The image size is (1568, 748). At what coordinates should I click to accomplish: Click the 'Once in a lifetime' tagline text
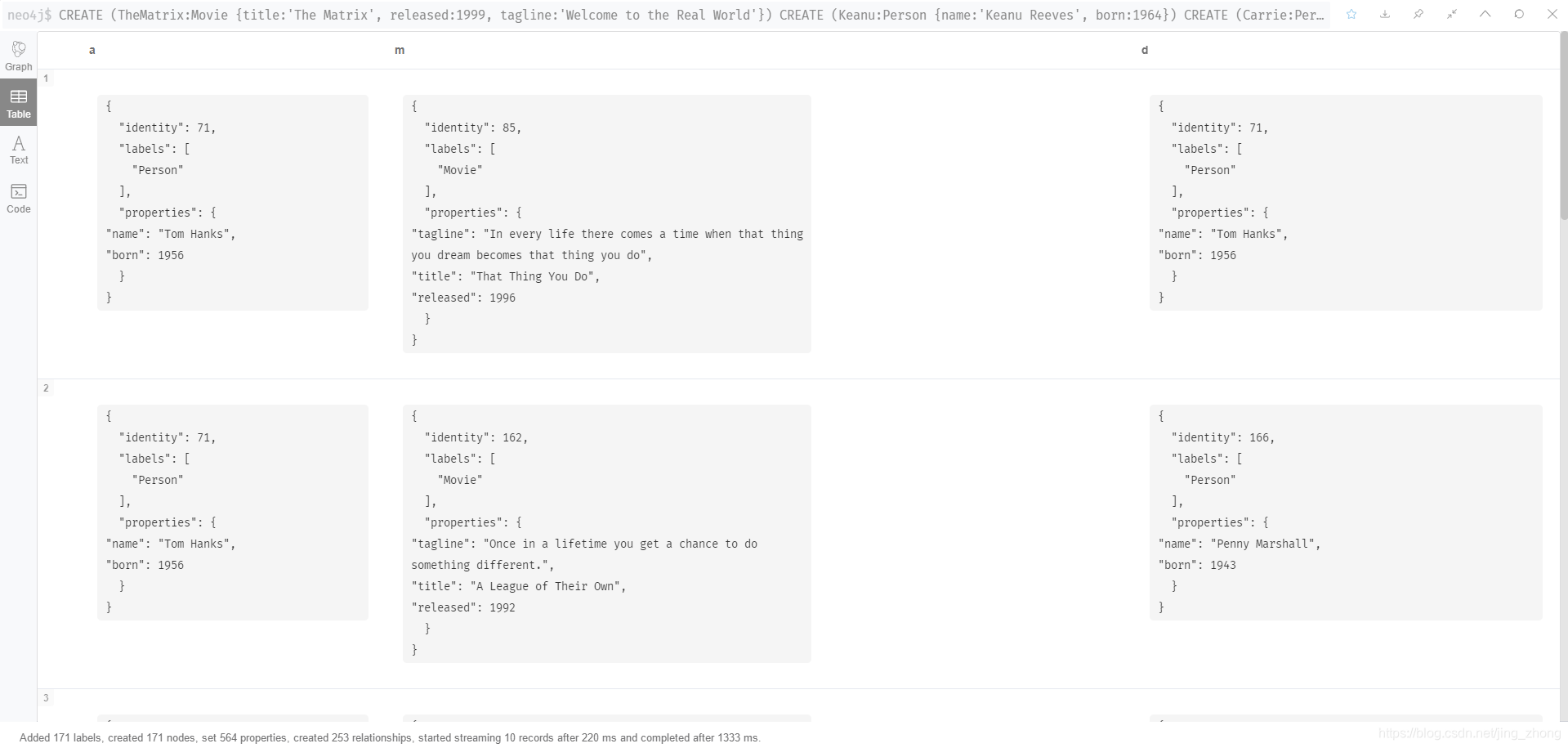point(584,554)
